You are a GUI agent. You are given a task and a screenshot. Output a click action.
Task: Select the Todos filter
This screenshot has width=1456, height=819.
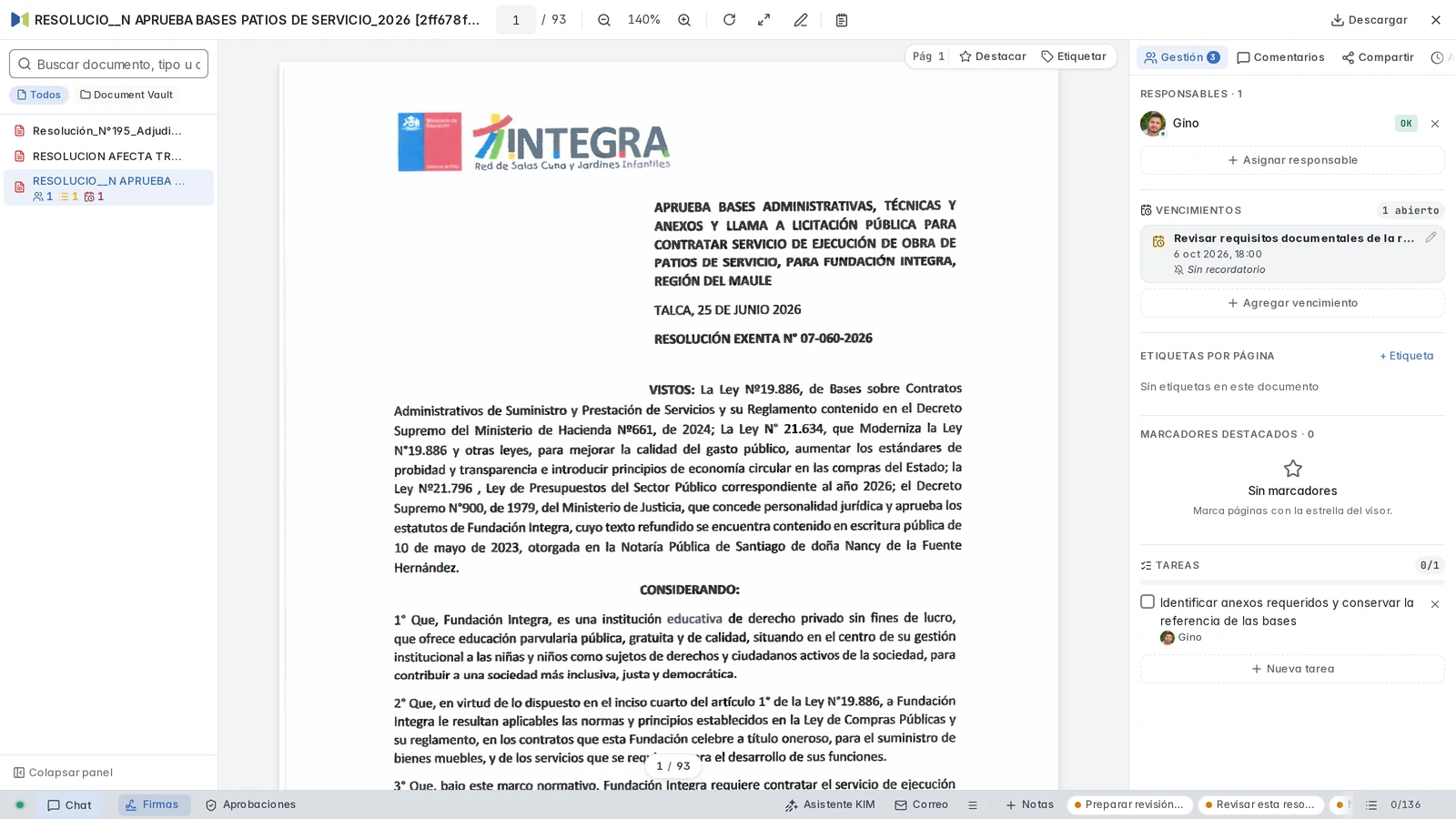coord(39,95)
